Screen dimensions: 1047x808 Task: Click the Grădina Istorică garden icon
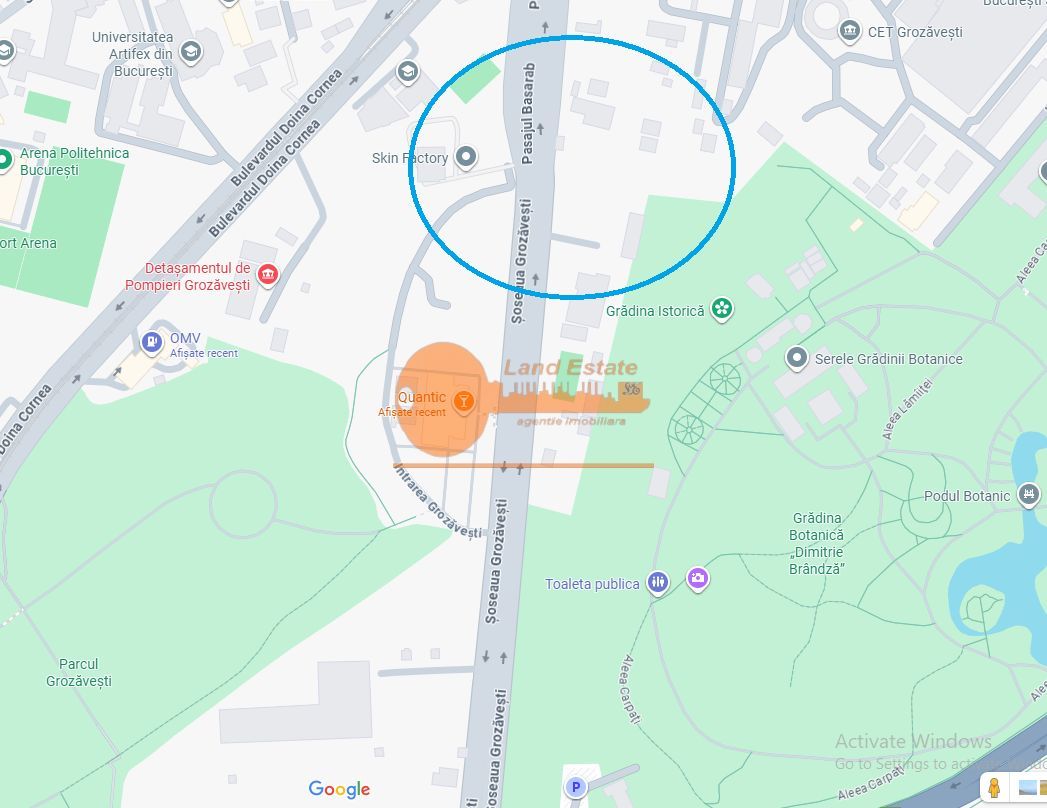tap(722, 309)
